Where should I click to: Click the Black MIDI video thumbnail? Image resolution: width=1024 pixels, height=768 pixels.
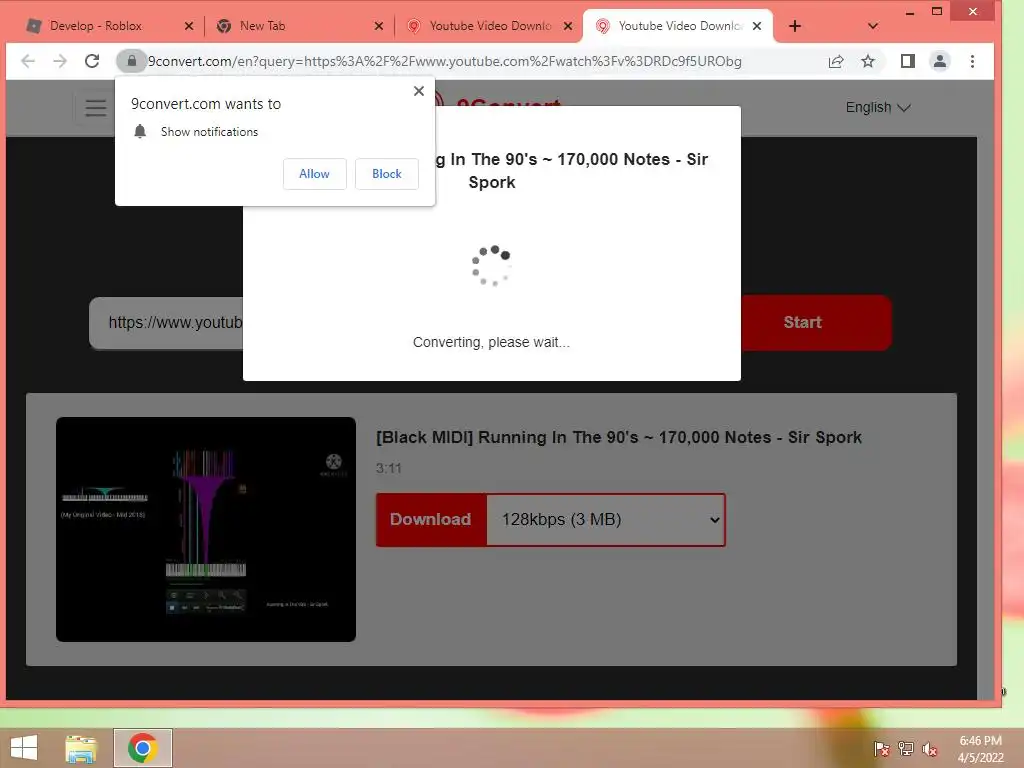click(x=206, y=530)
